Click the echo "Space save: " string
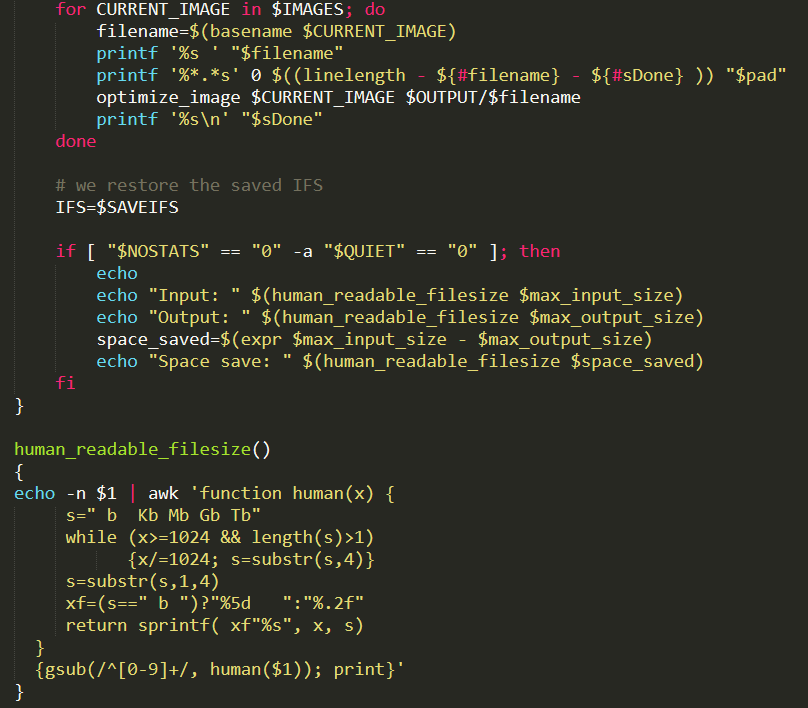Viewport: 808px width, 708px height. (x=220, y=361)
